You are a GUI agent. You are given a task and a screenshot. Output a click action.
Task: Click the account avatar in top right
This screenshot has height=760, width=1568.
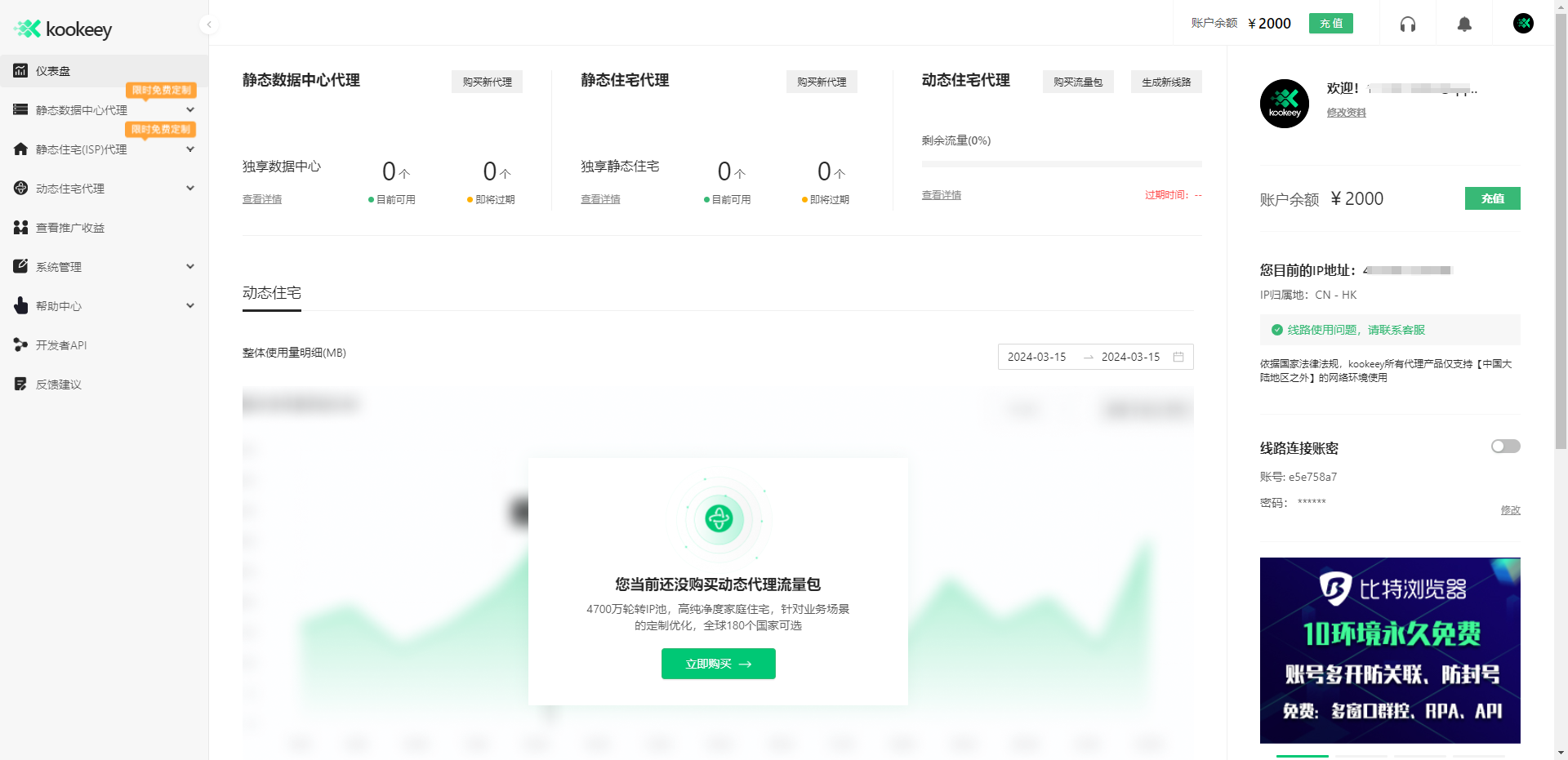(1522, 24)
